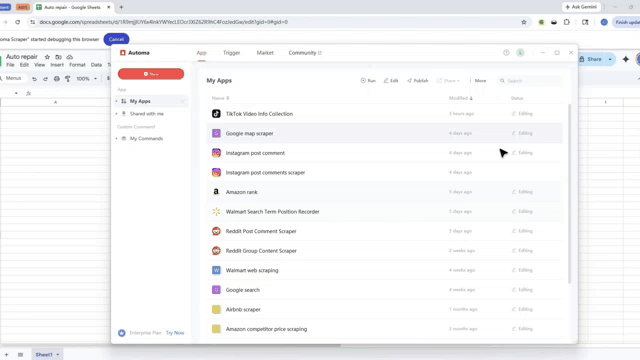
Task: Click the Reddit Group Content Scraper icon
Action: click(216, 251)
